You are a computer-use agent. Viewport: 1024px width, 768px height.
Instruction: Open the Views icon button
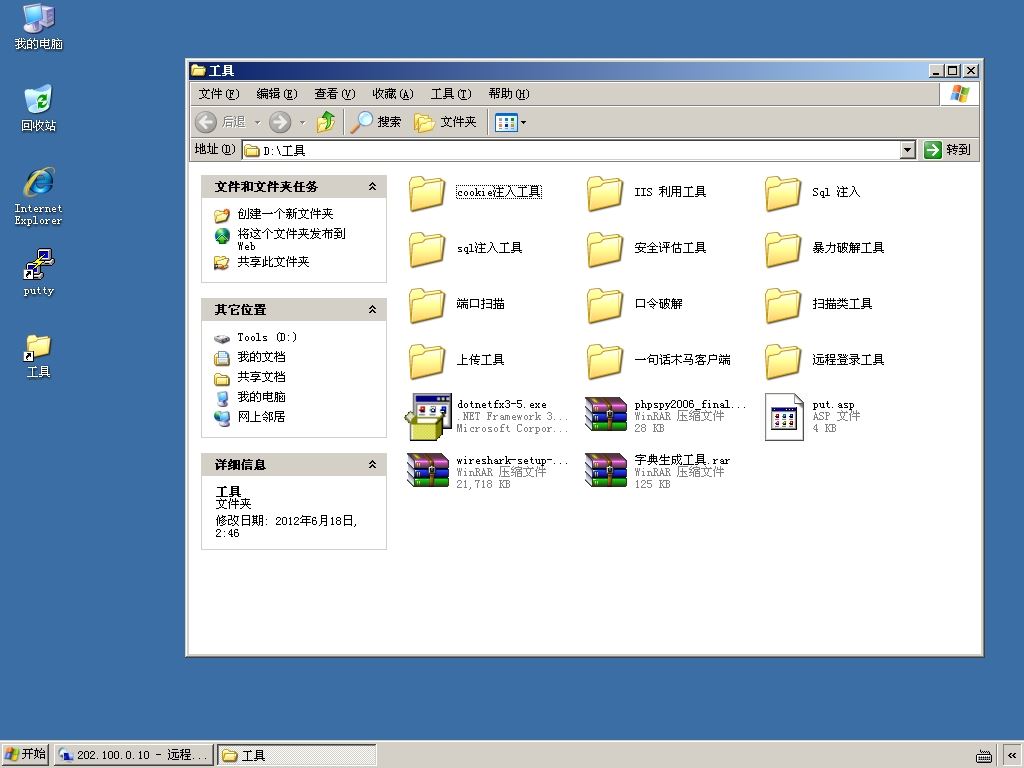pyautogui.click(x=506, y=122)
